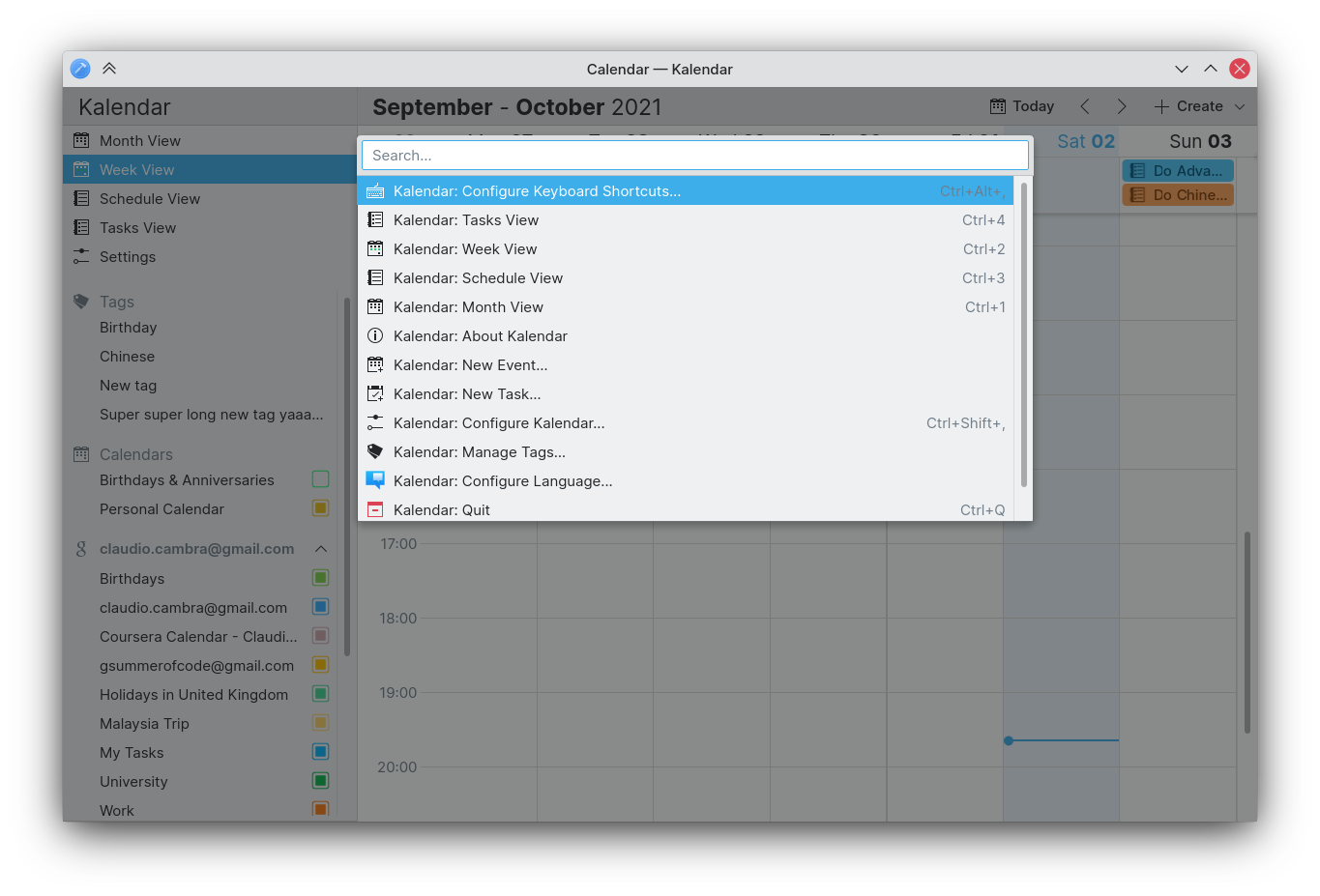The height and width of the screenshot is (896, 1320).
Task: Toggle the Coursera Calendar checkbox
Action: (x=321, y=636)
